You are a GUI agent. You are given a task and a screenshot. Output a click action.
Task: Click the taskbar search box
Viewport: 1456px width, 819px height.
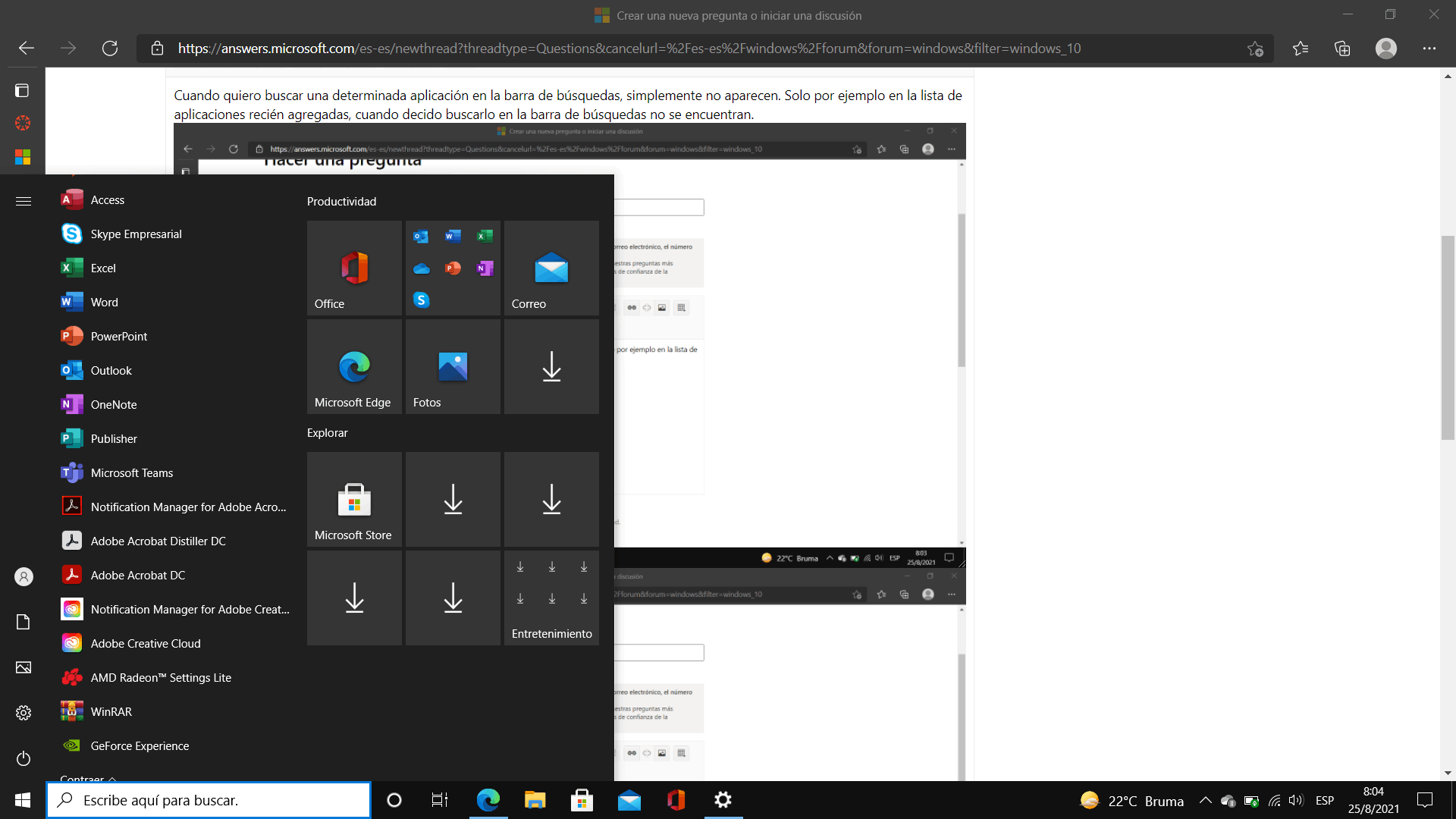[x=209, y=801]
